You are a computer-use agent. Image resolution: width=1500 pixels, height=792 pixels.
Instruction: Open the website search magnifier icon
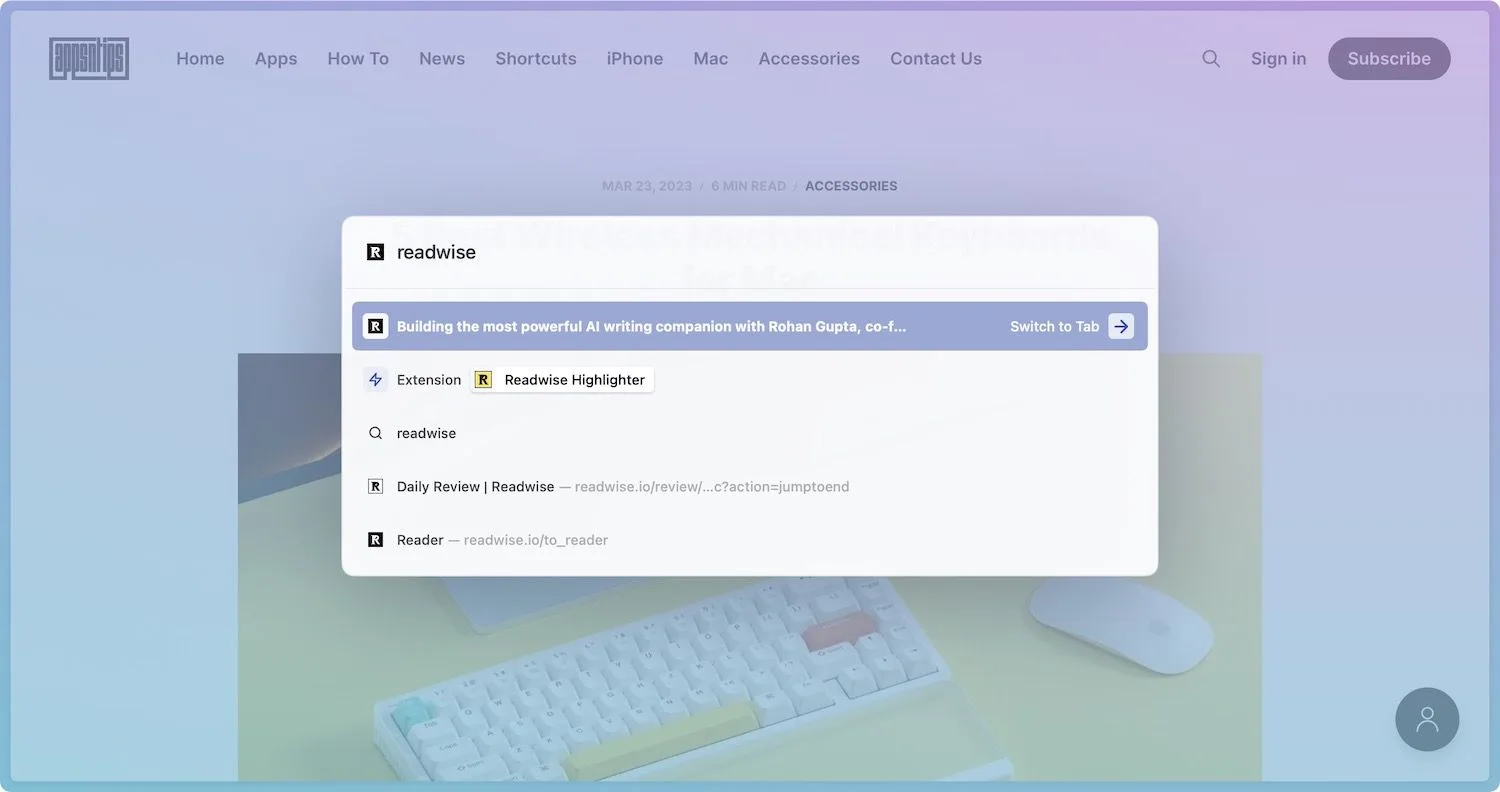tap(1211, 59)
